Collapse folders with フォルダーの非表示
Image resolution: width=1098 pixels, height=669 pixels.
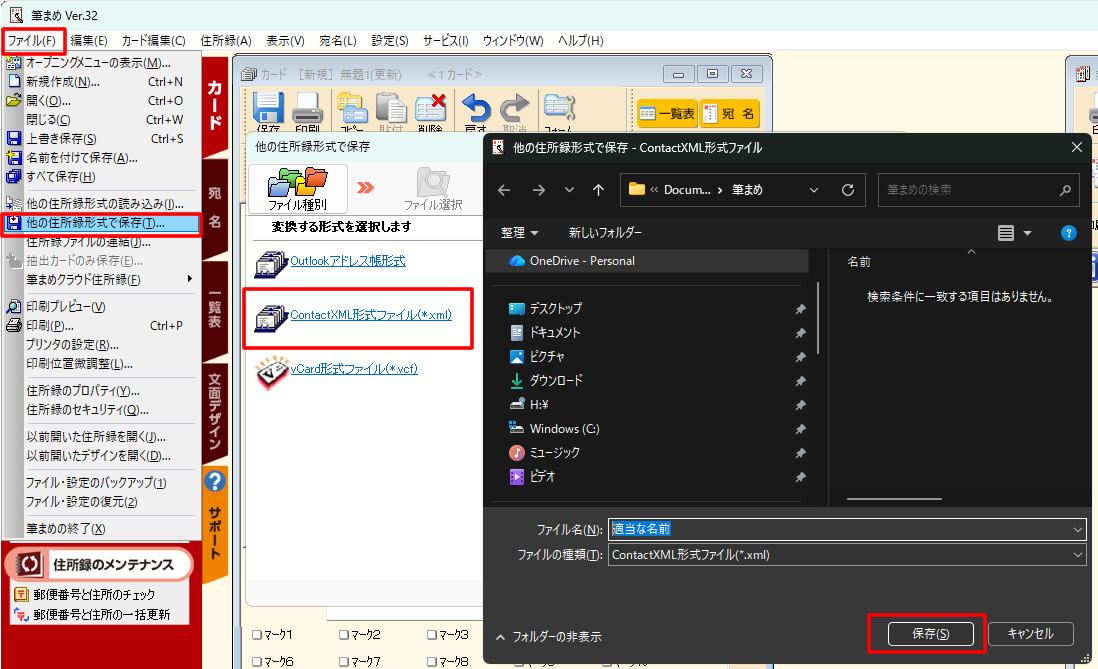tap(548, 636)
